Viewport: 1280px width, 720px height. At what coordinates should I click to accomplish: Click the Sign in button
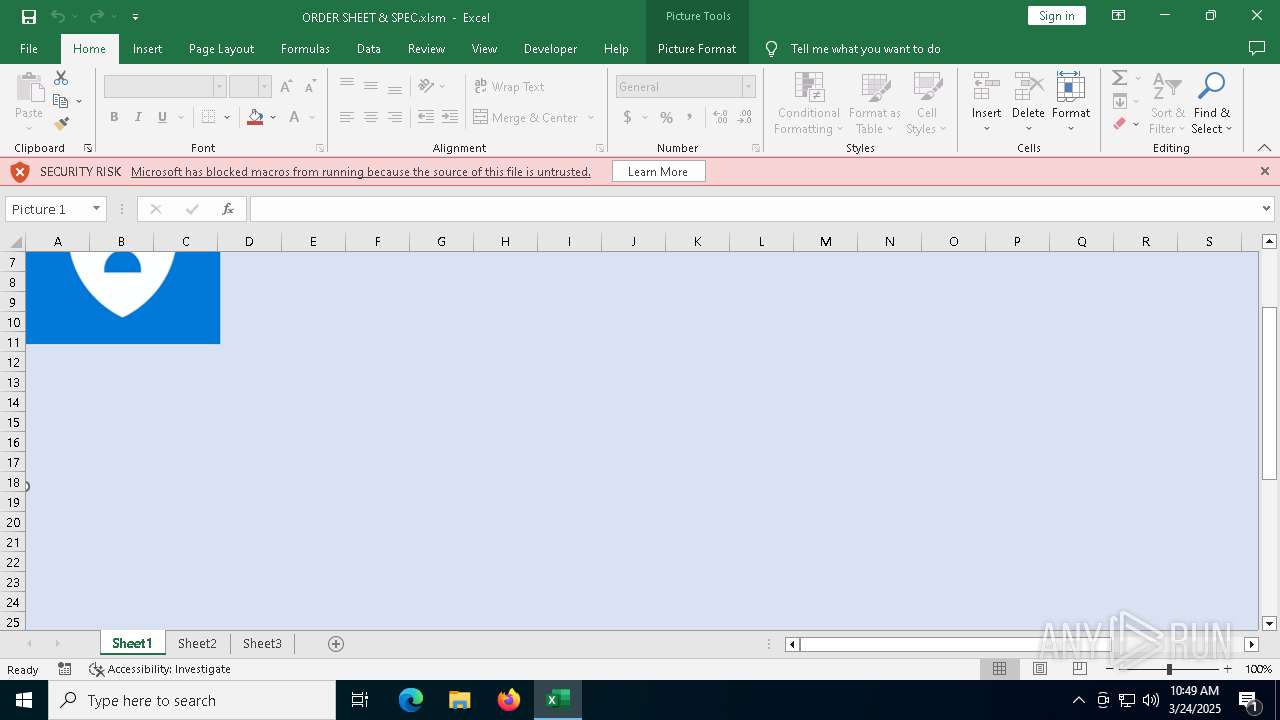(x=1057, y=16)
